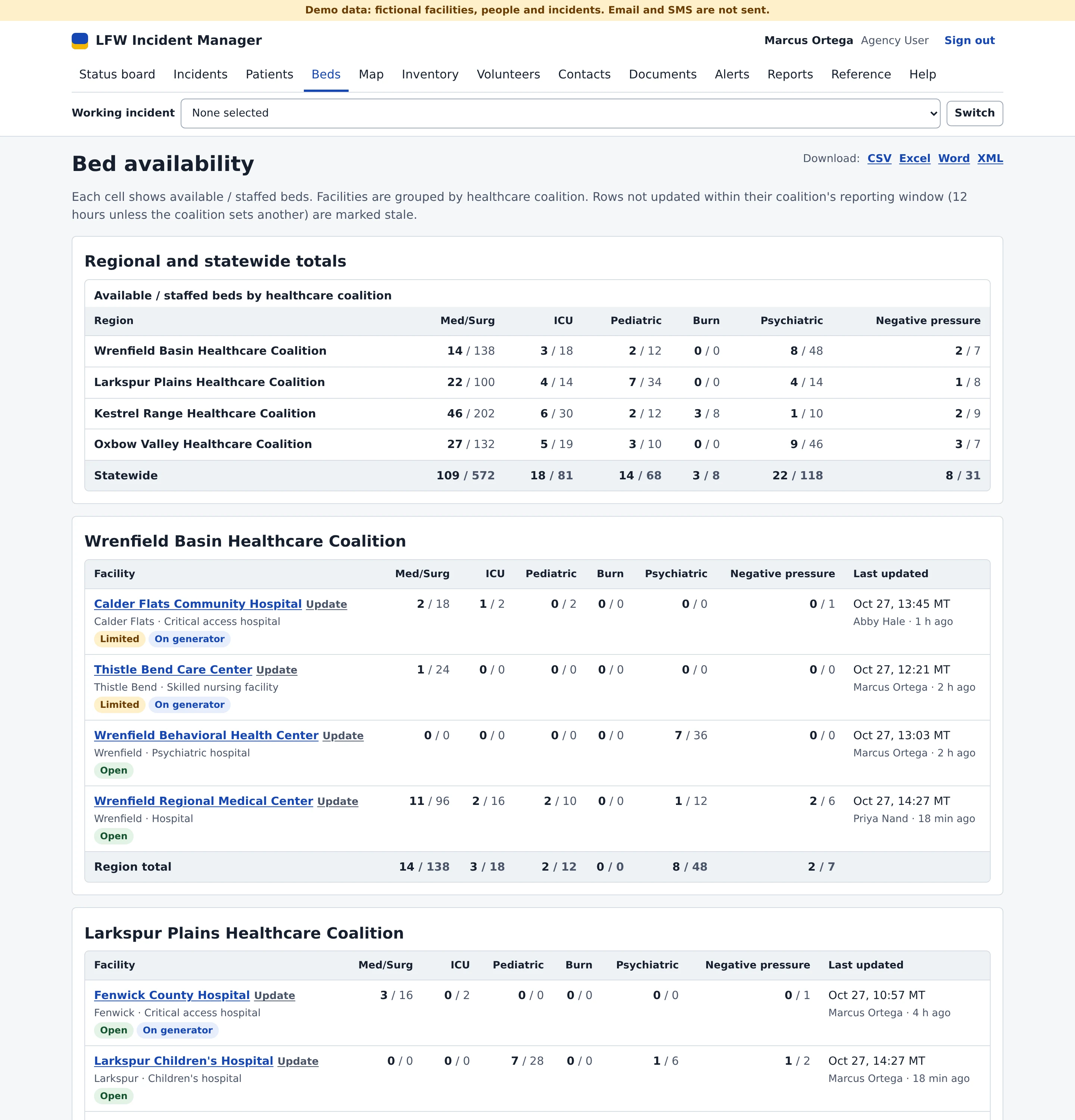Image resolution: width=1075 pixels, height=1120 pixels.
Task: Download bed availability as Excel
Action: click(x=914, y=158)
